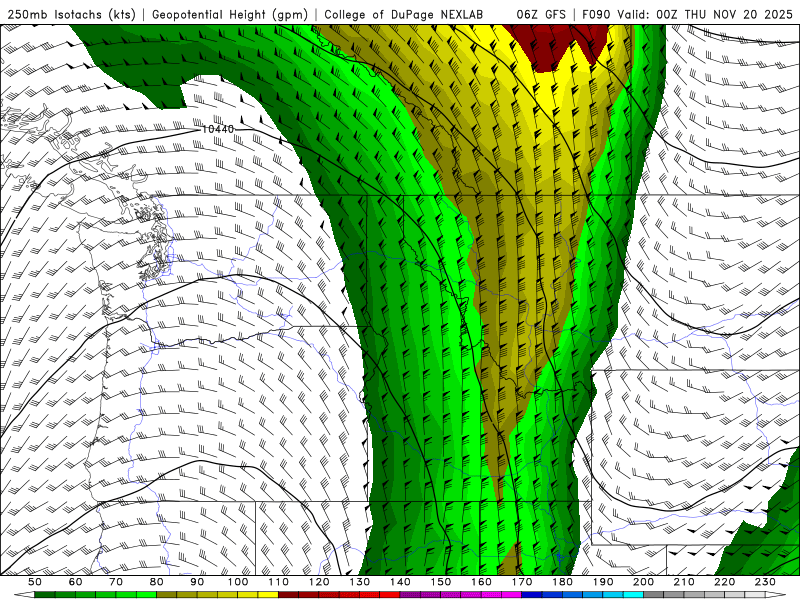Click the 'F090' forecast hour label
The width and height of the screenshot is (800, 600).
596,14
